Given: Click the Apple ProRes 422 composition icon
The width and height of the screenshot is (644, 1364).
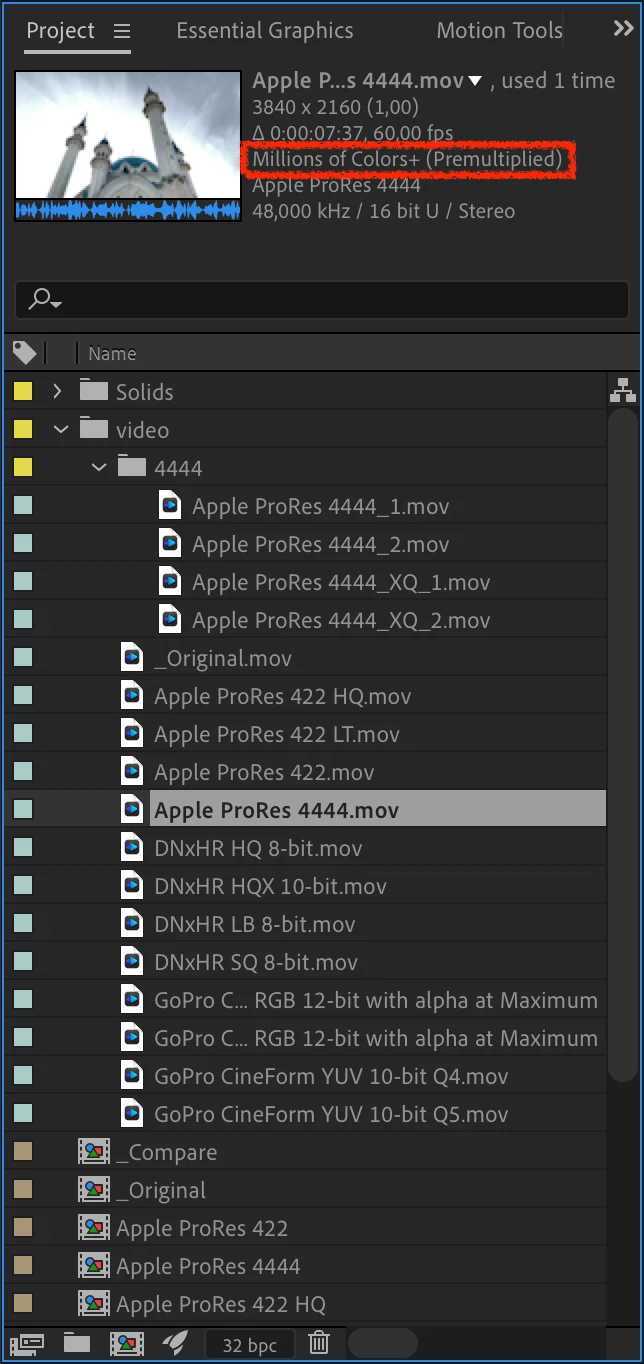Looking at the screenshot, I should [94, 1228].
